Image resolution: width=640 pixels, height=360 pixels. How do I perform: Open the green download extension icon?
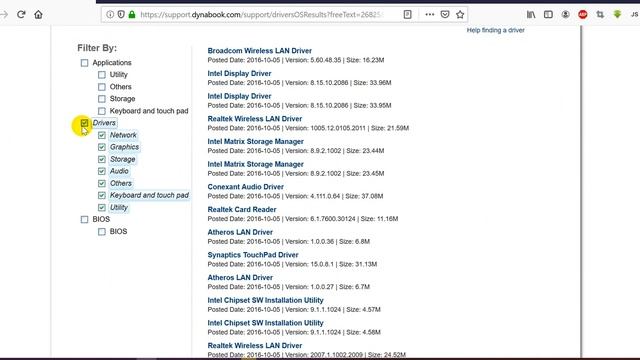(x=617, y=14)
